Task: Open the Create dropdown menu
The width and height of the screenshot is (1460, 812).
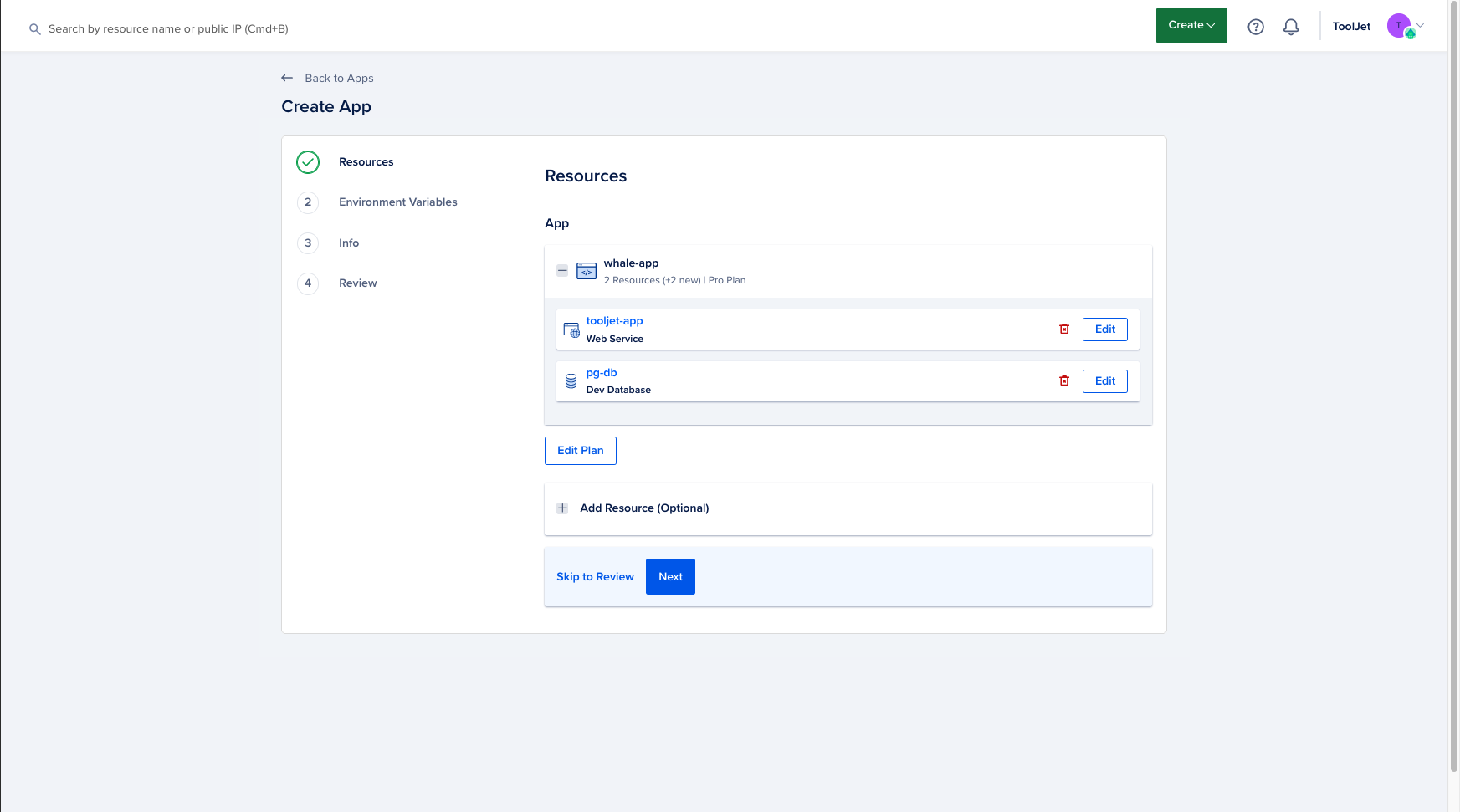Action: (1191, 25)
